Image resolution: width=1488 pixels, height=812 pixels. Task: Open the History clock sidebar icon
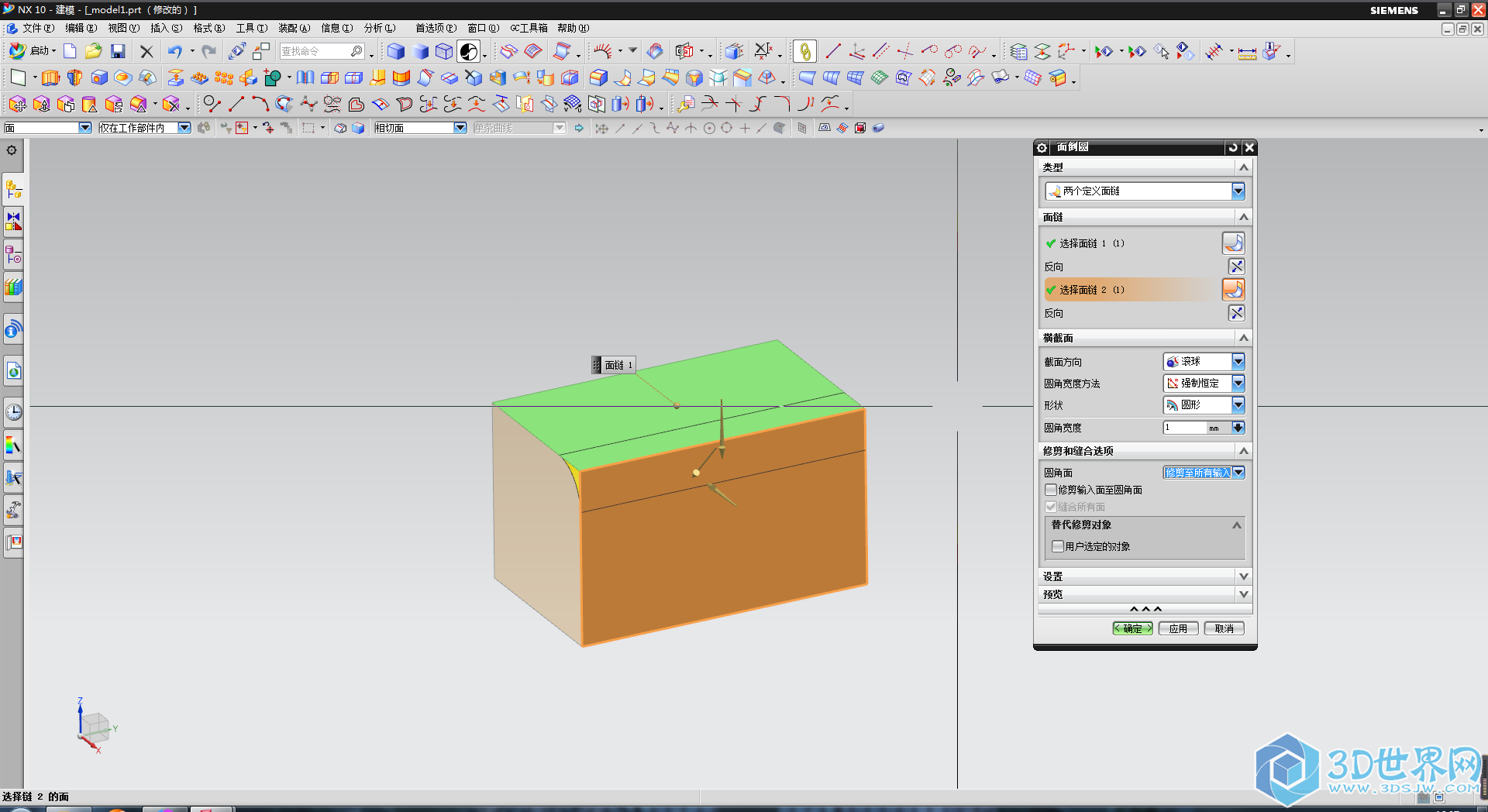coord(13,412)
